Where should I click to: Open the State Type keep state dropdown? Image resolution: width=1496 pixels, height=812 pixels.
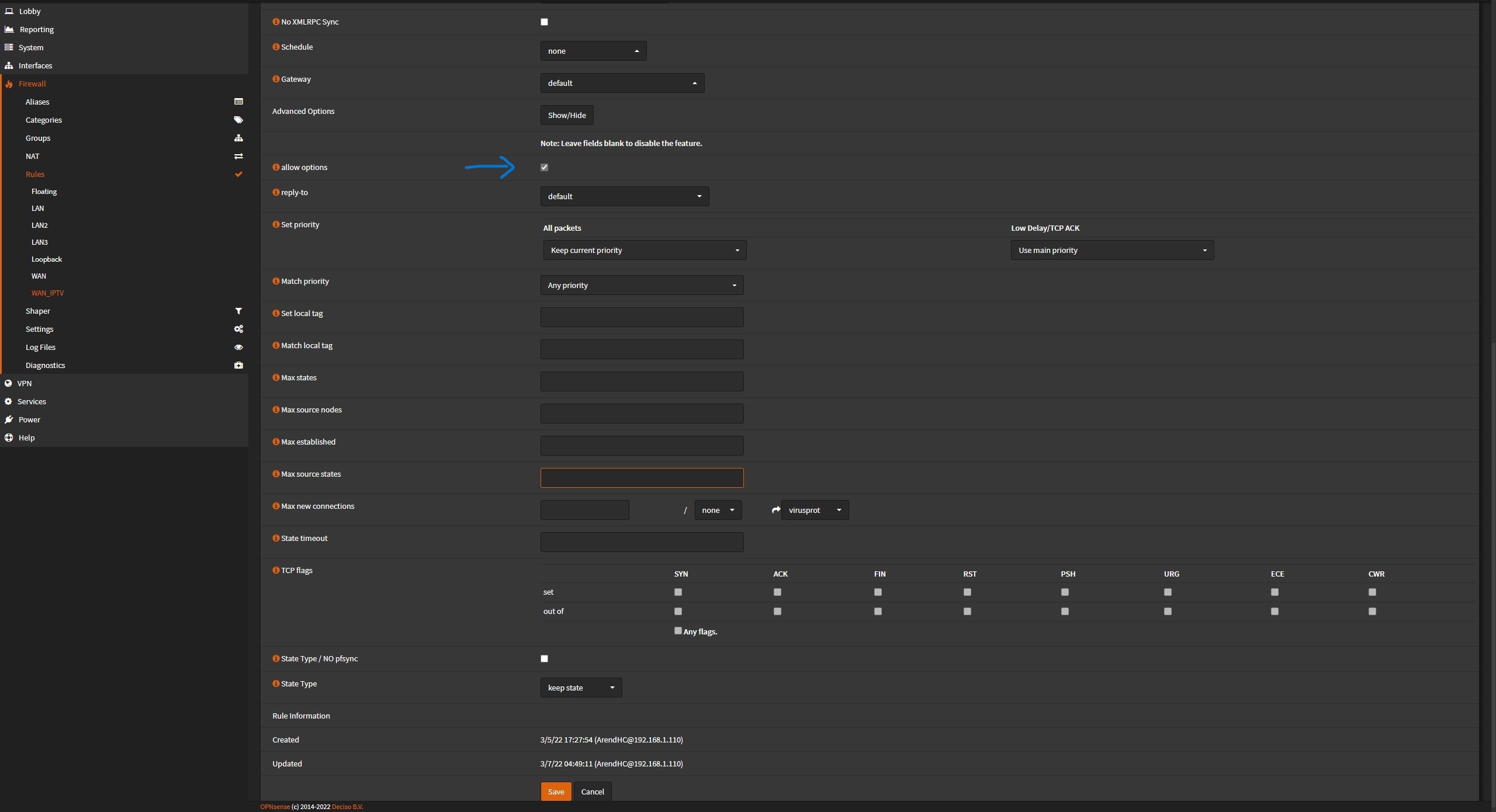581,688
